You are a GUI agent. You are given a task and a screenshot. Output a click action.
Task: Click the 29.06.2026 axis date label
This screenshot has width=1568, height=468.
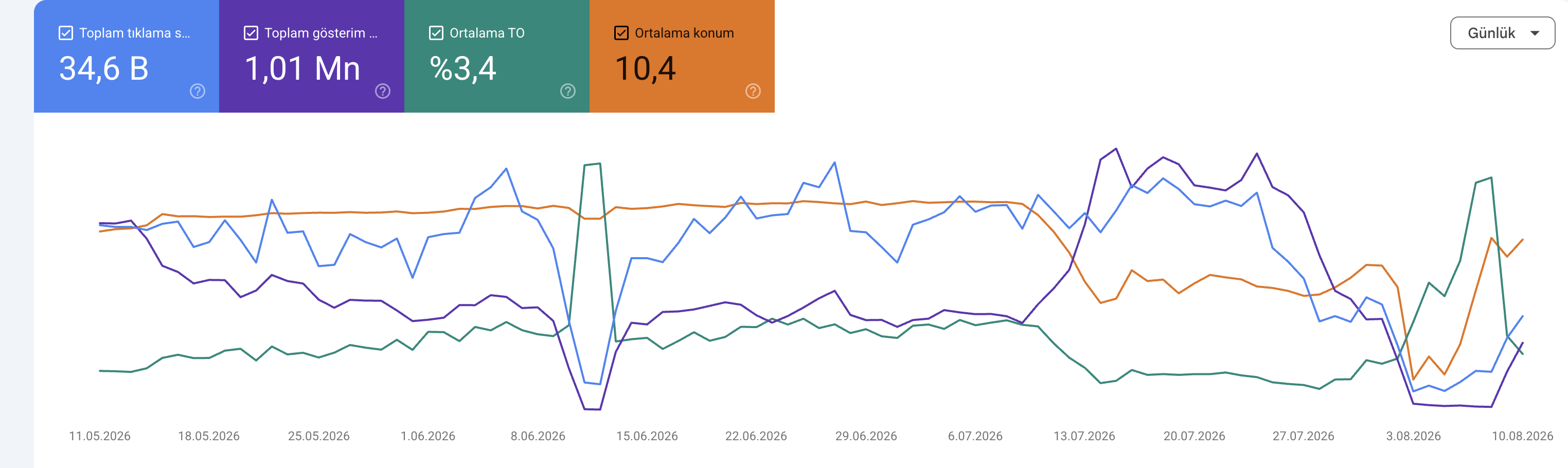(x=866, y=436)
